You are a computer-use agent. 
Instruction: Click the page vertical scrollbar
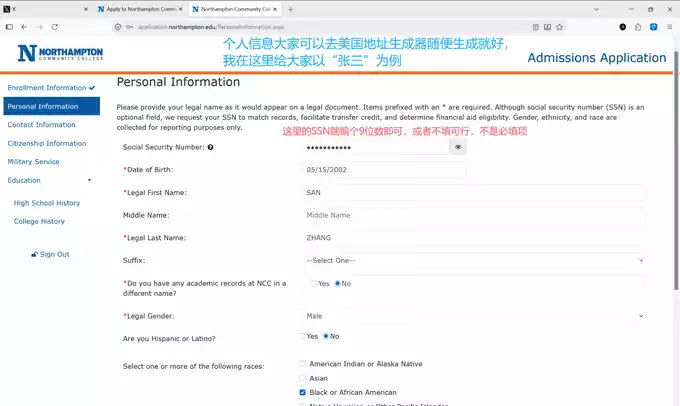point(676,170)
